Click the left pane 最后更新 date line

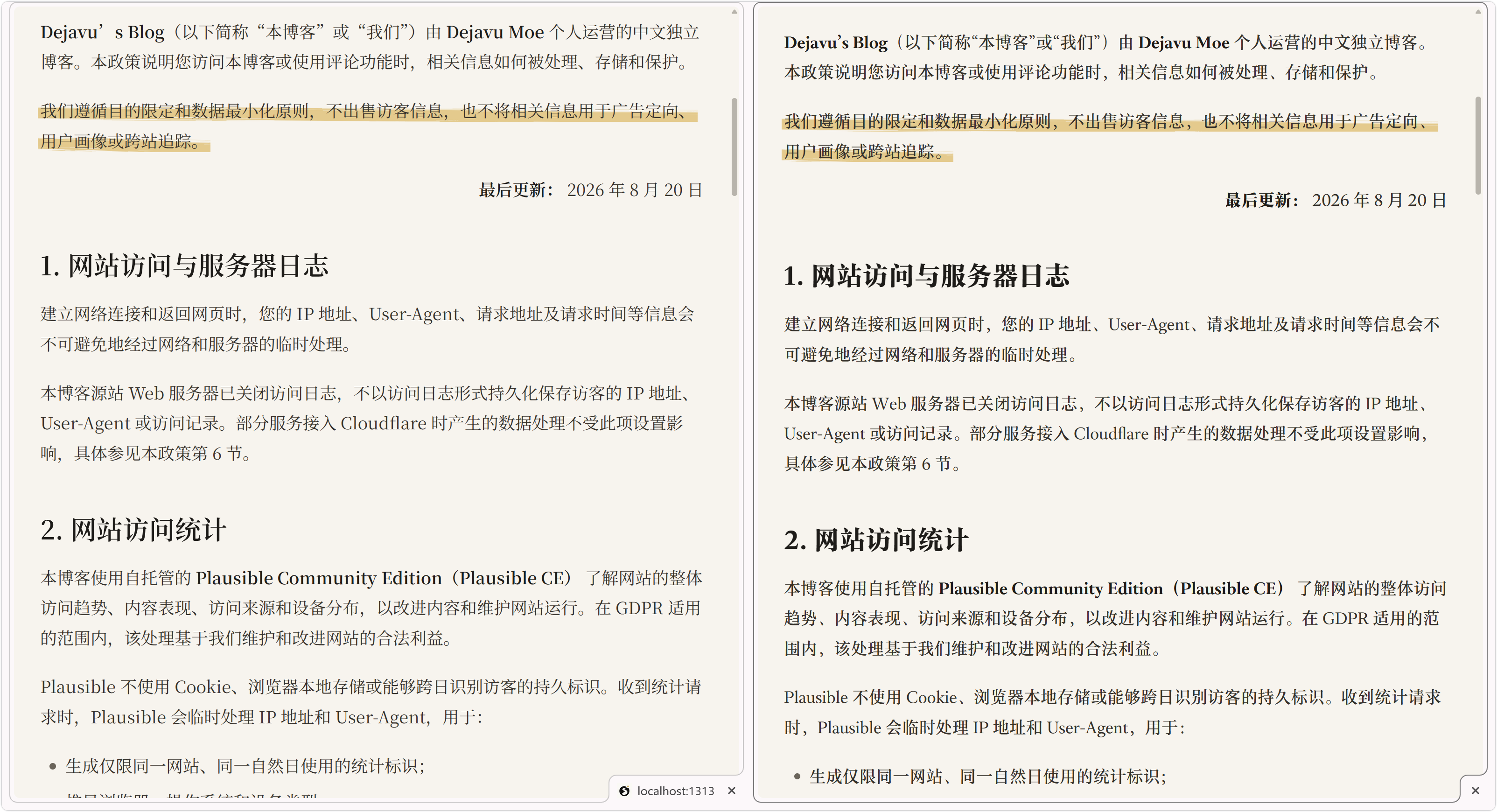[x=590, y=190]
